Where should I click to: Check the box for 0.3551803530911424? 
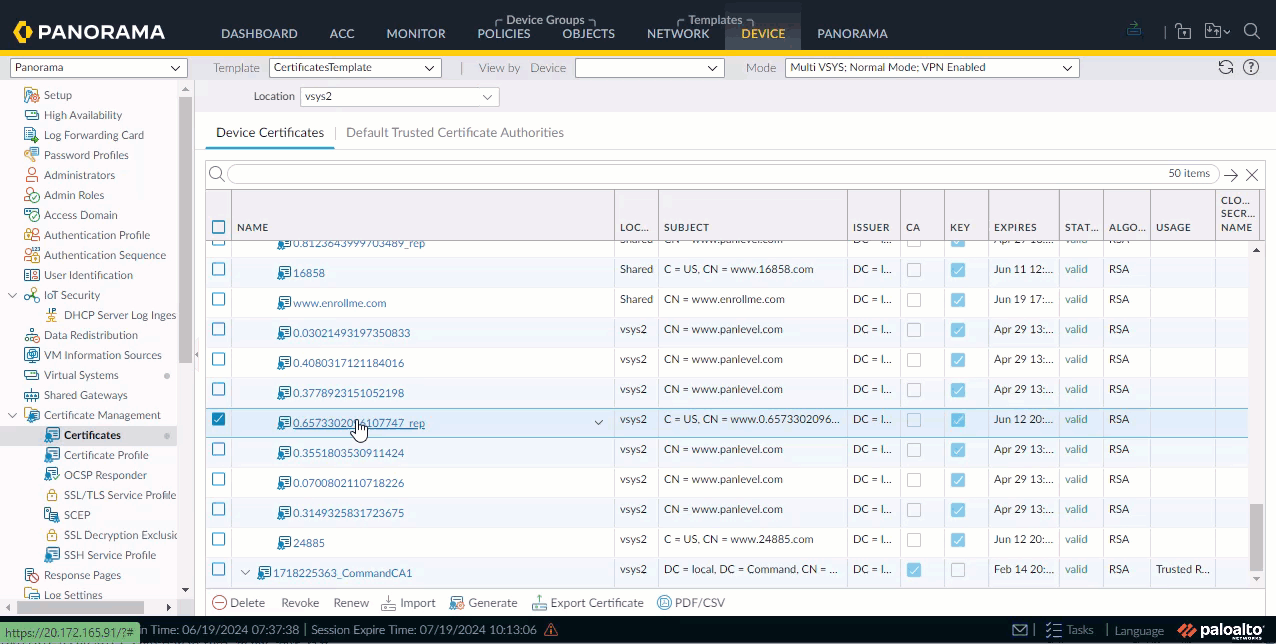pos(219,449)
